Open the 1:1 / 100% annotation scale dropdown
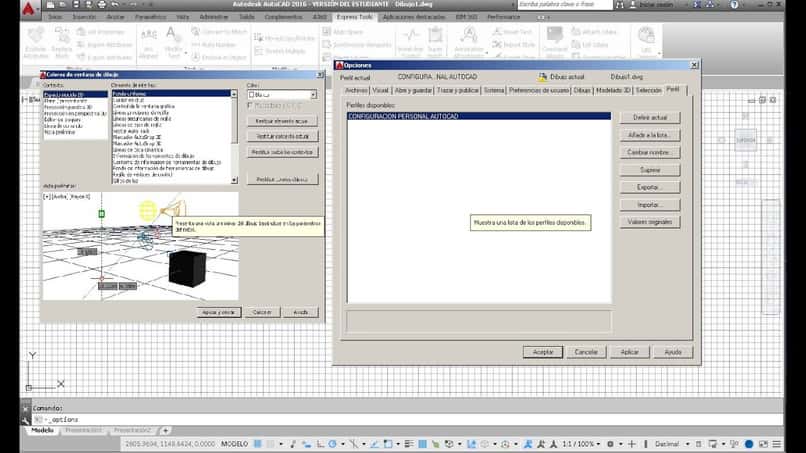 (581, 444)
